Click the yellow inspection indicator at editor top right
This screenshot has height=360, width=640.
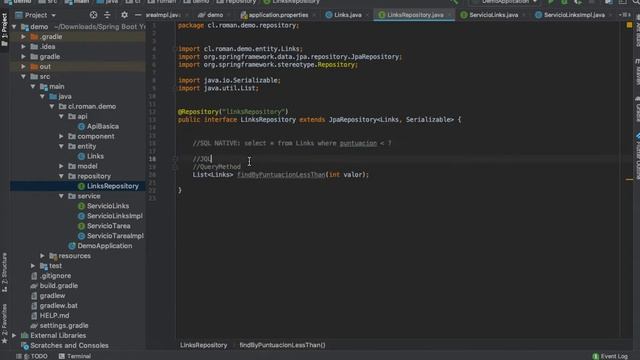tap(629, 25)
